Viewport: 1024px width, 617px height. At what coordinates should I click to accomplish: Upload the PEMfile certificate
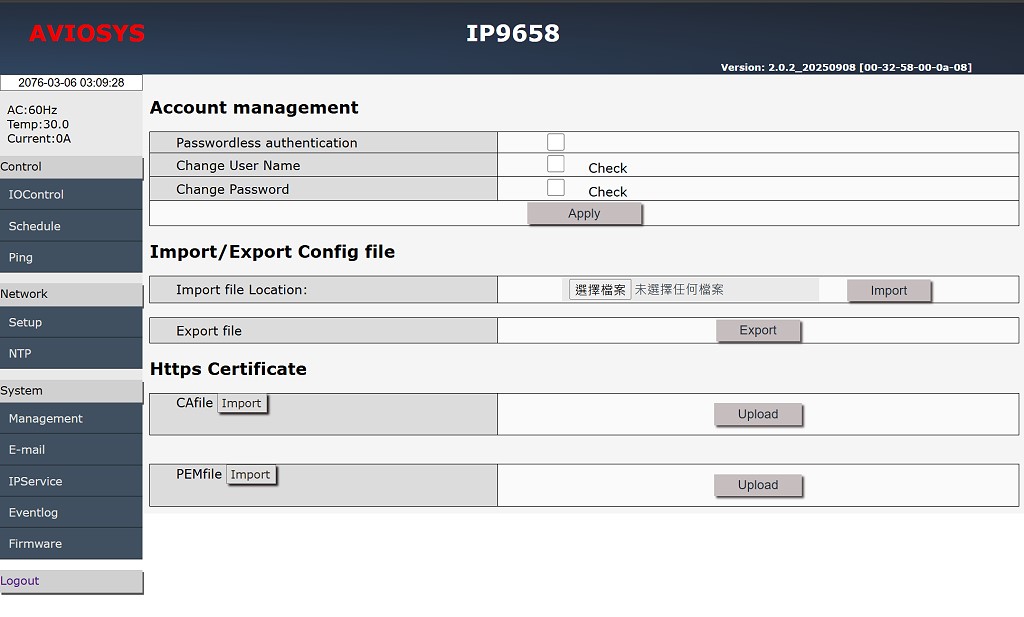click(x=757, y=485)
